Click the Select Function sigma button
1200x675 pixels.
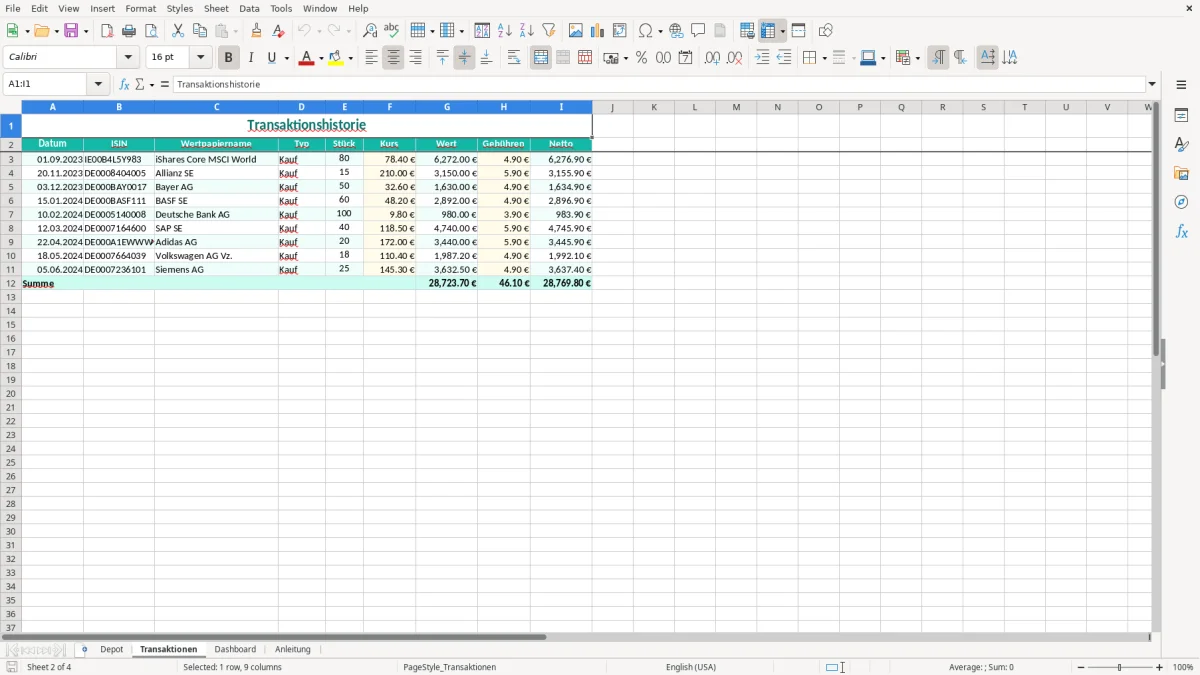point(140,85)
